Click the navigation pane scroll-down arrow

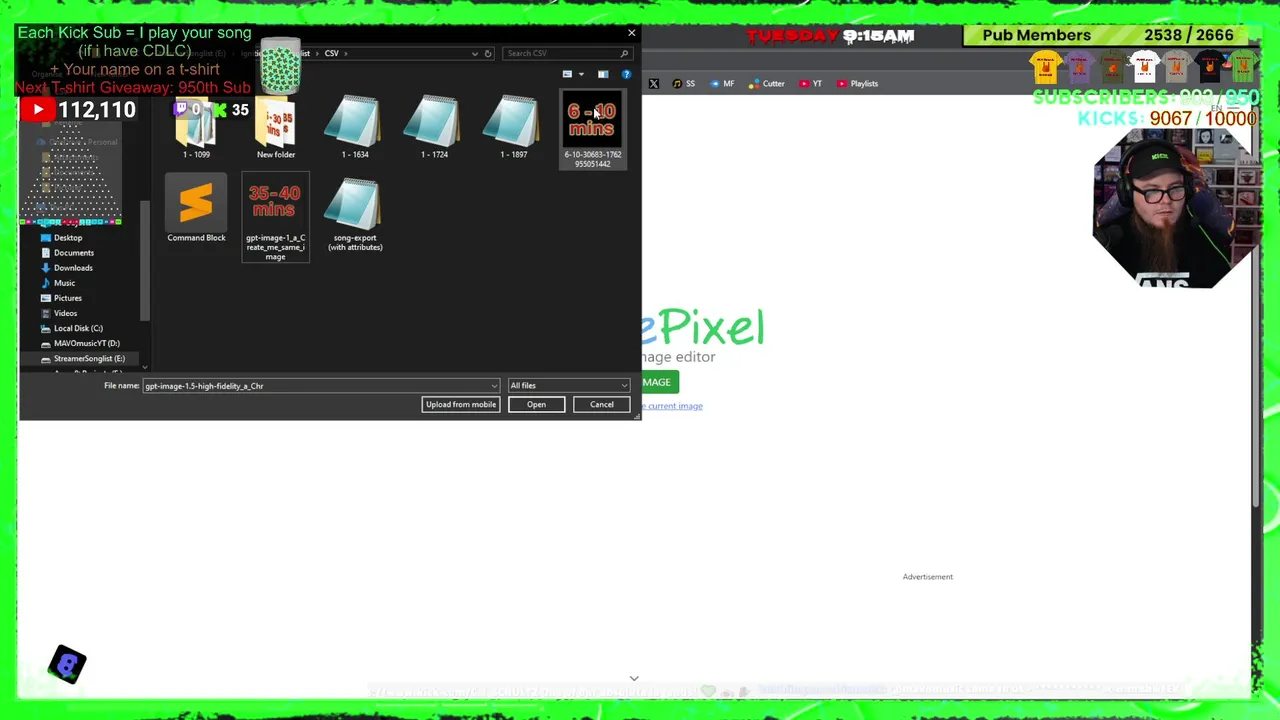145,367
